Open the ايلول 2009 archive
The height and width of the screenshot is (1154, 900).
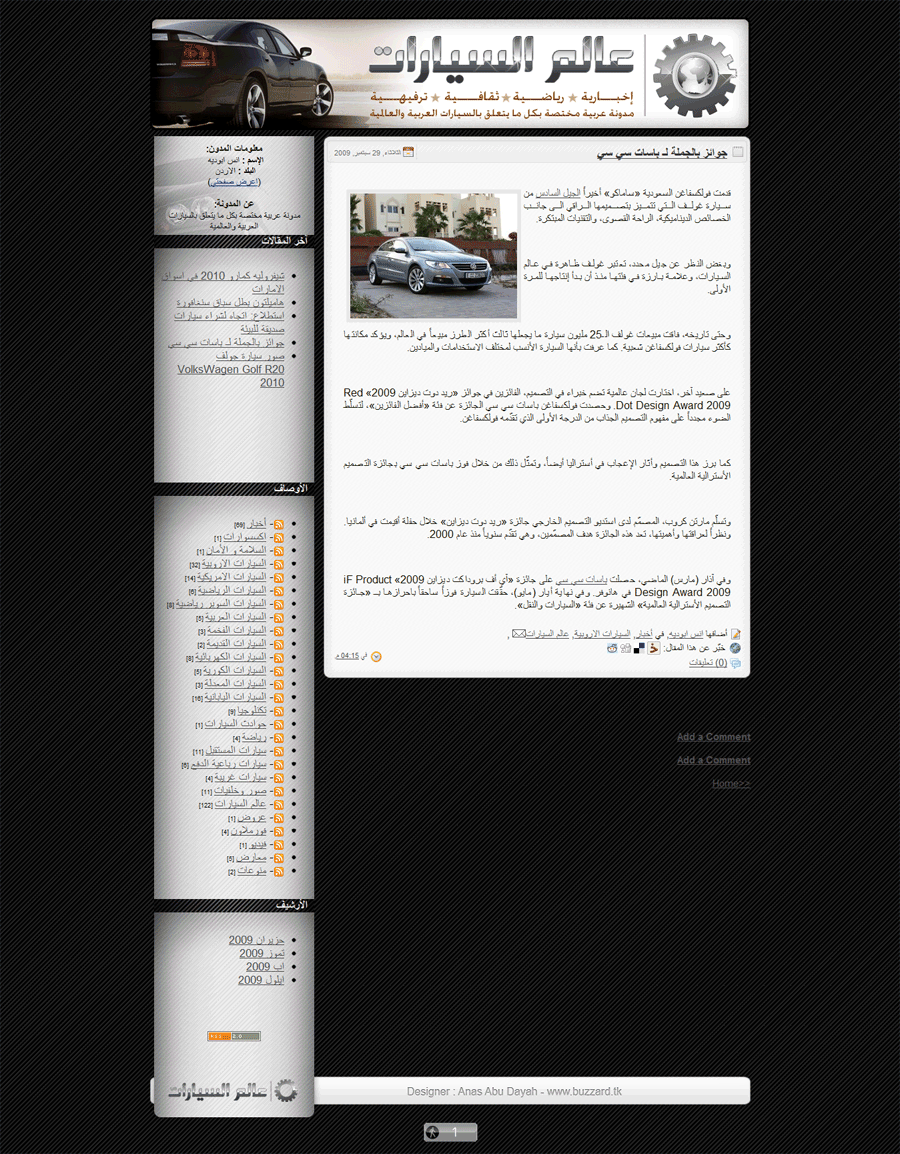pyautogui.click(x=261, y=980)
